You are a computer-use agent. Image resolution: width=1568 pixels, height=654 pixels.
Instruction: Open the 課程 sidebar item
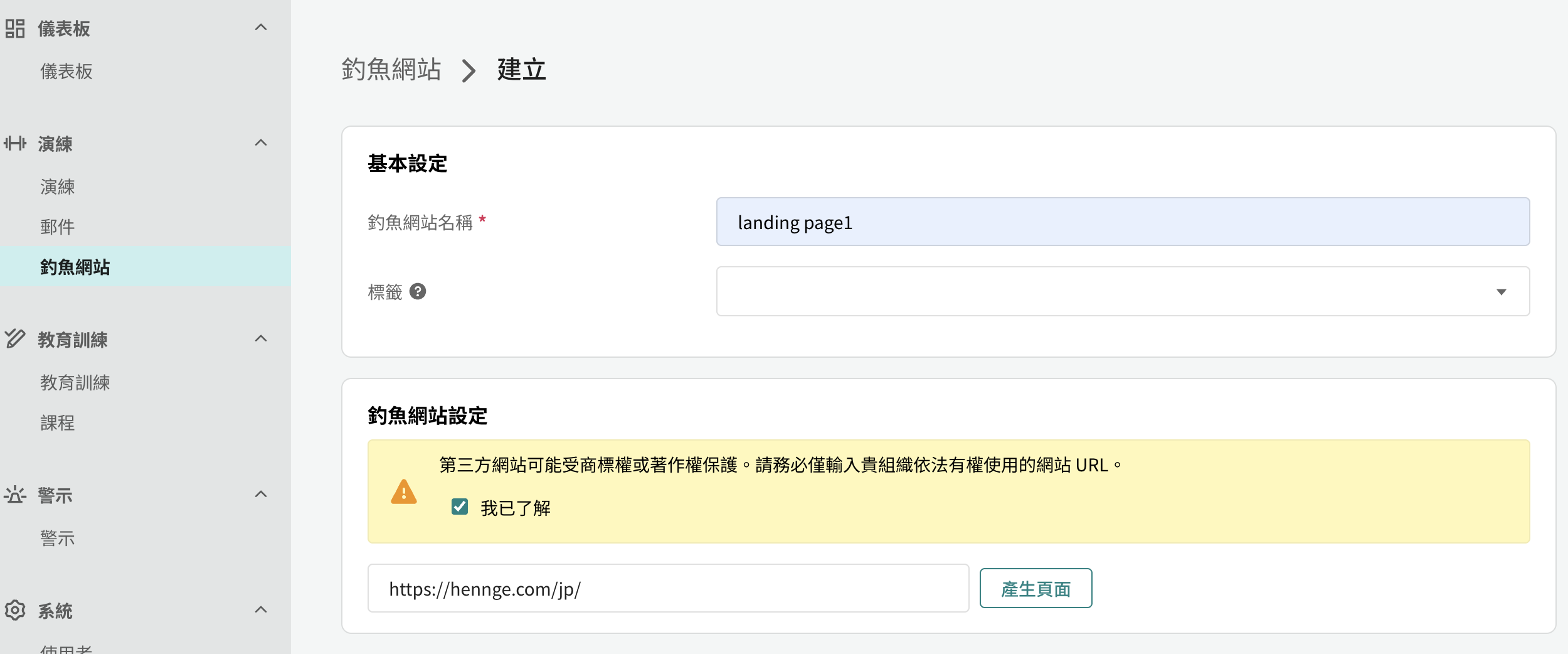(x=58, y=423)
